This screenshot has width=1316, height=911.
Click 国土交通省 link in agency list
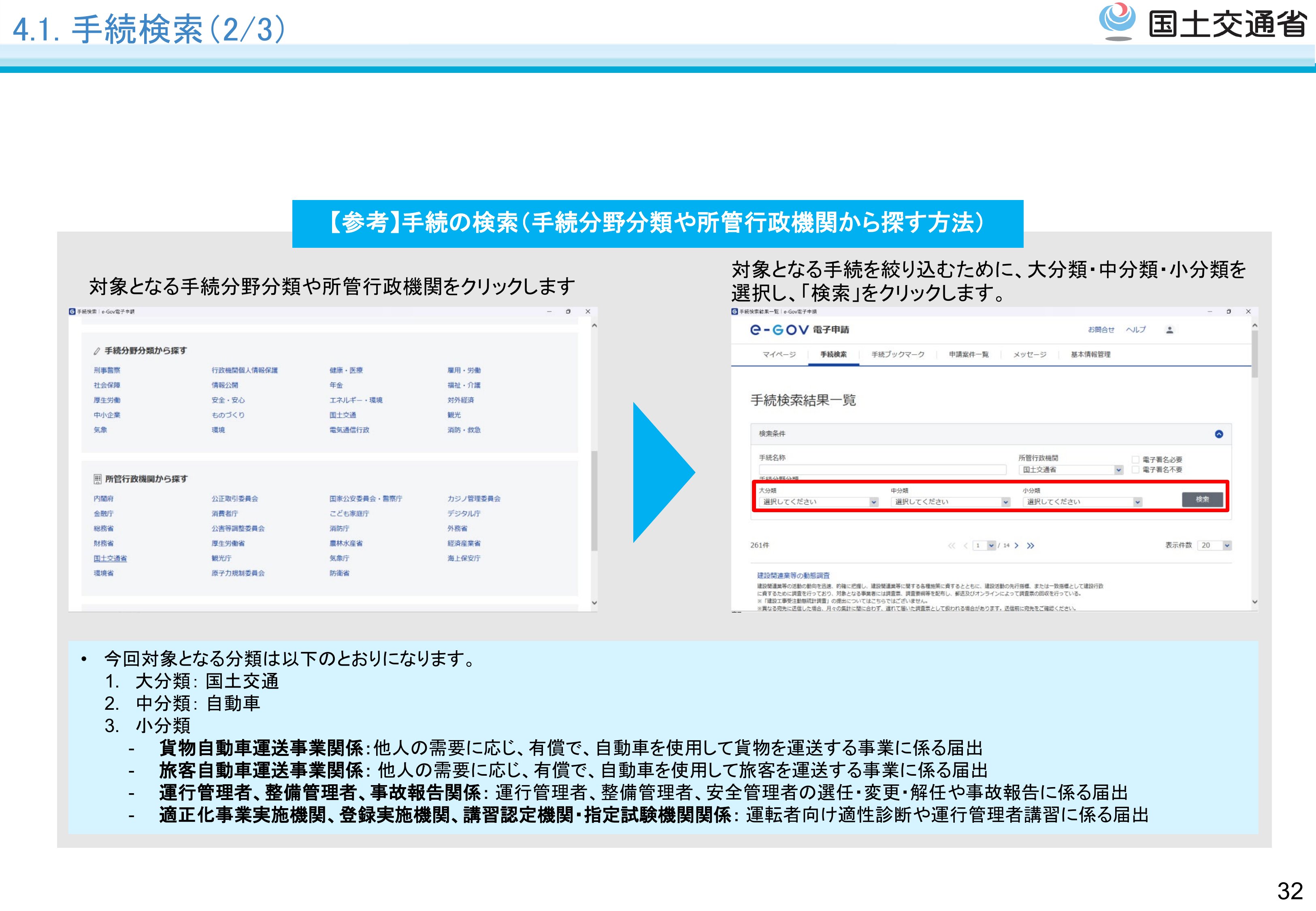[x=110, y=558]
